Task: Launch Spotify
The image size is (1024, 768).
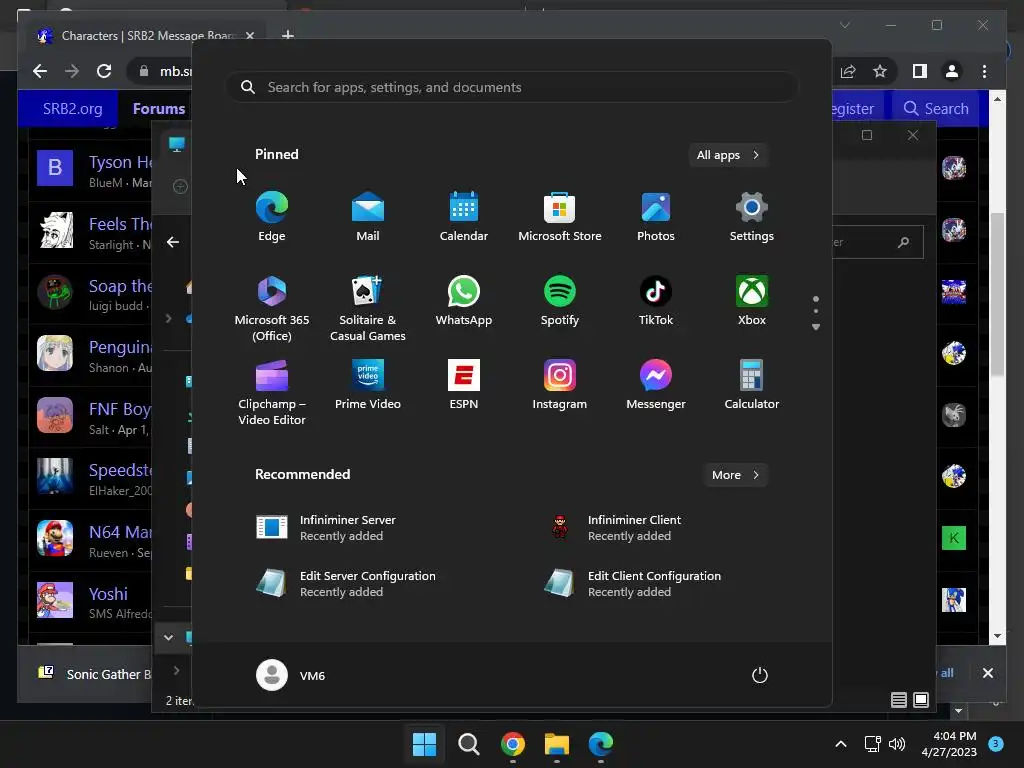Action: tap(560, 301)
